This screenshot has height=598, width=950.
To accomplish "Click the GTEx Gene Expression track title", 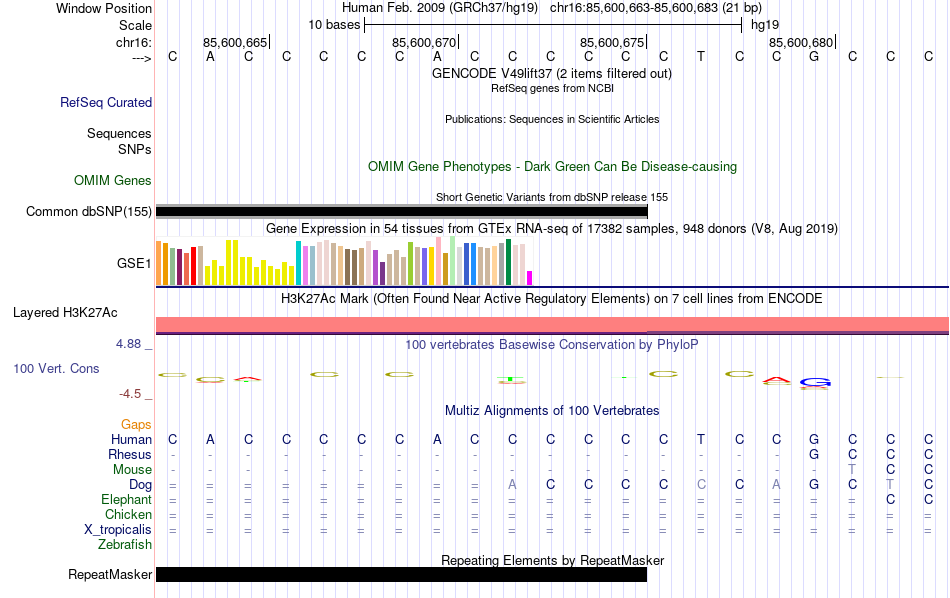I will [x=552, y=228].
